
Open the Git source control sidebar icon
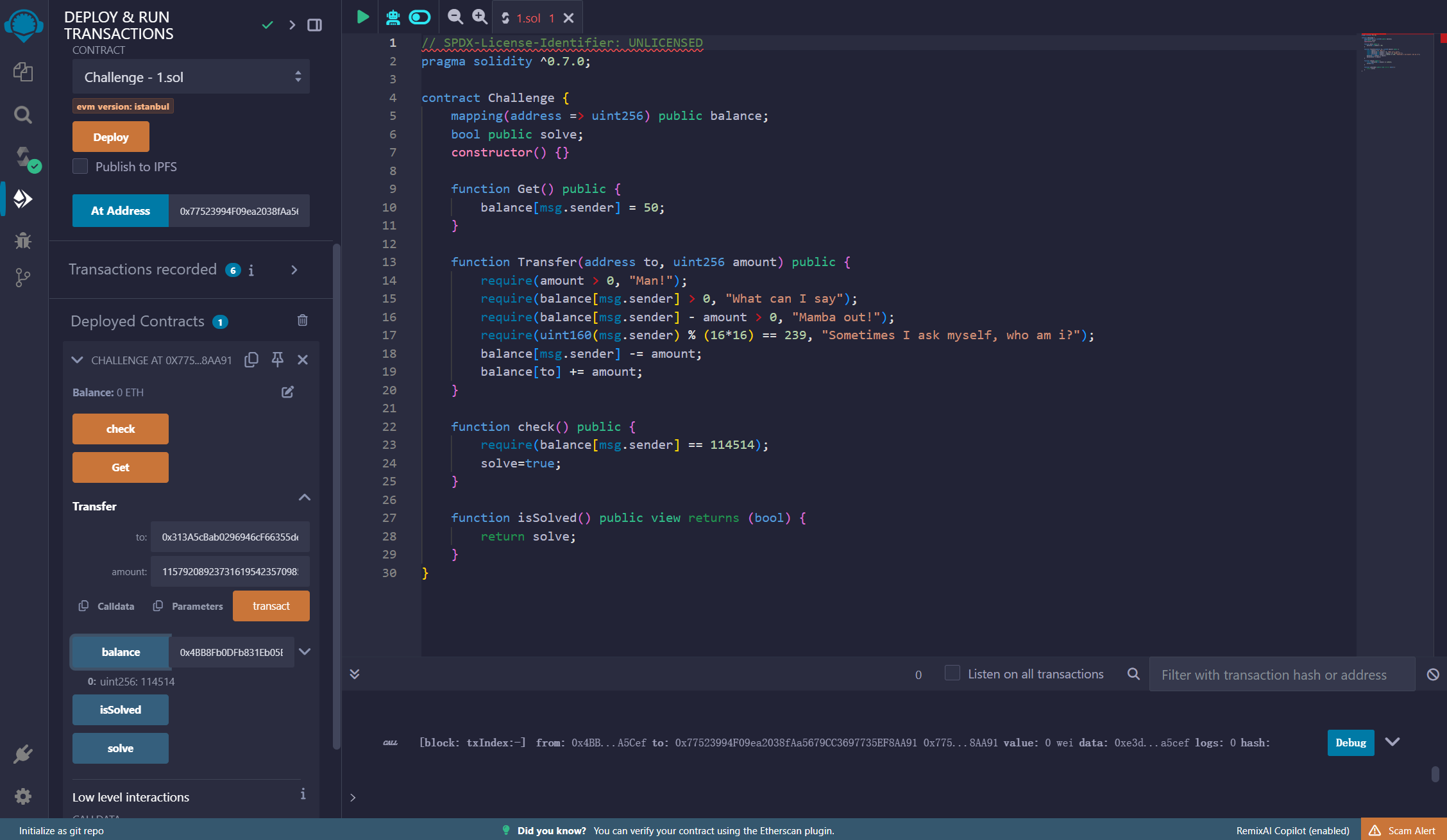click(x=23, y=278)
